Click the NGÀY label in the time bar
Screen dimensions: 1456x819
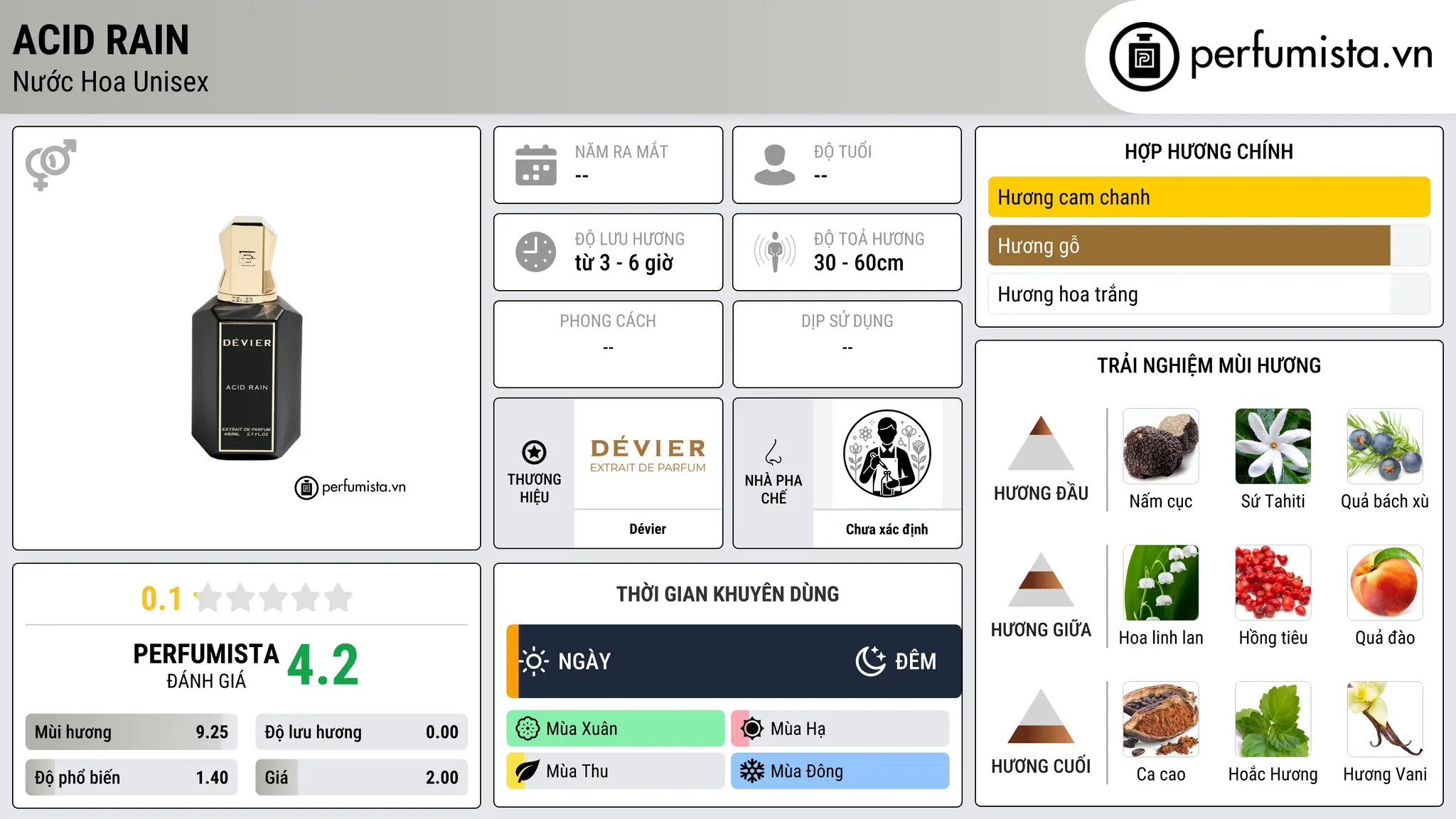coord(584,661)
